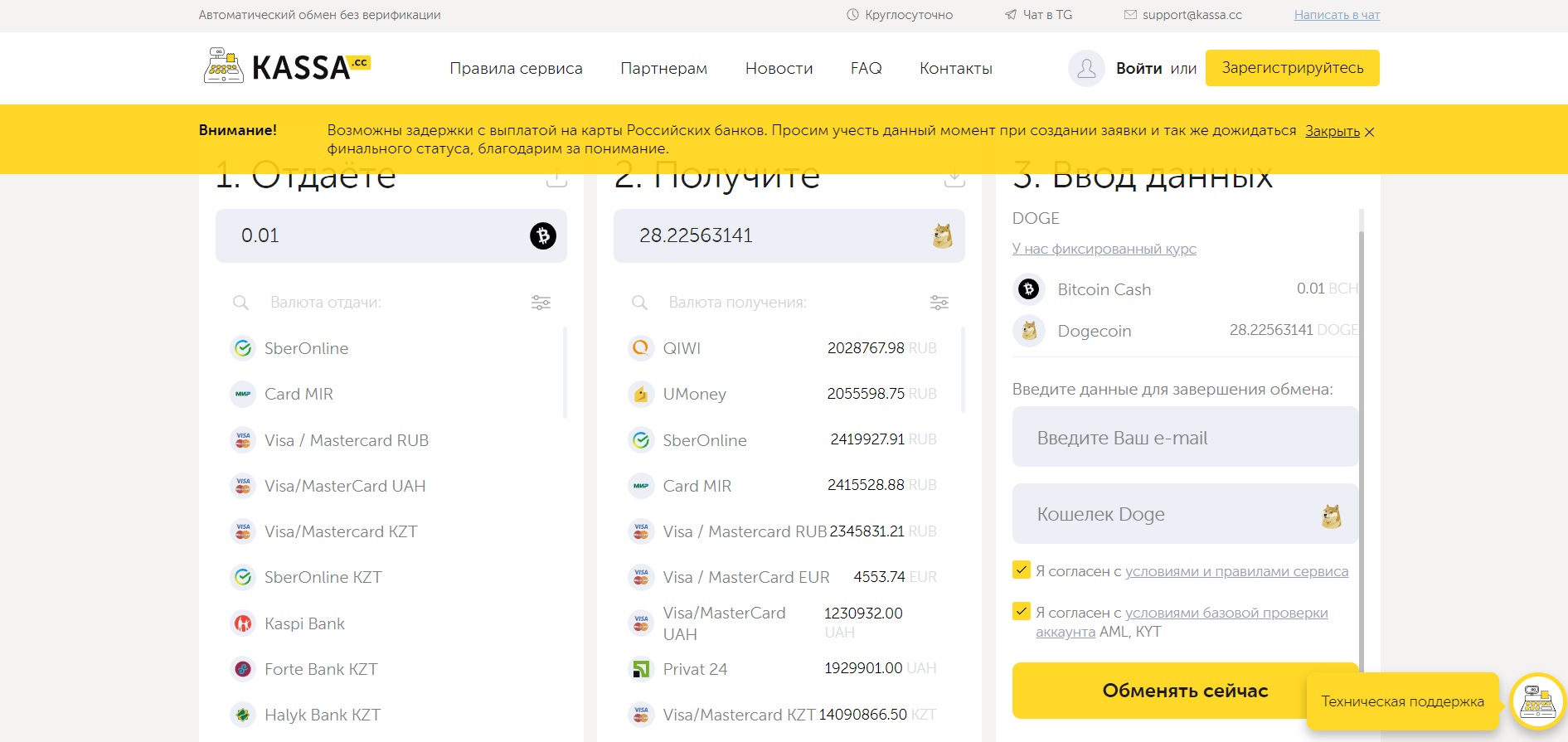The width and height of the screenshot is (1568, 742).
Task: Click the Написать в чат link
Action: [x=1337, y=15]
